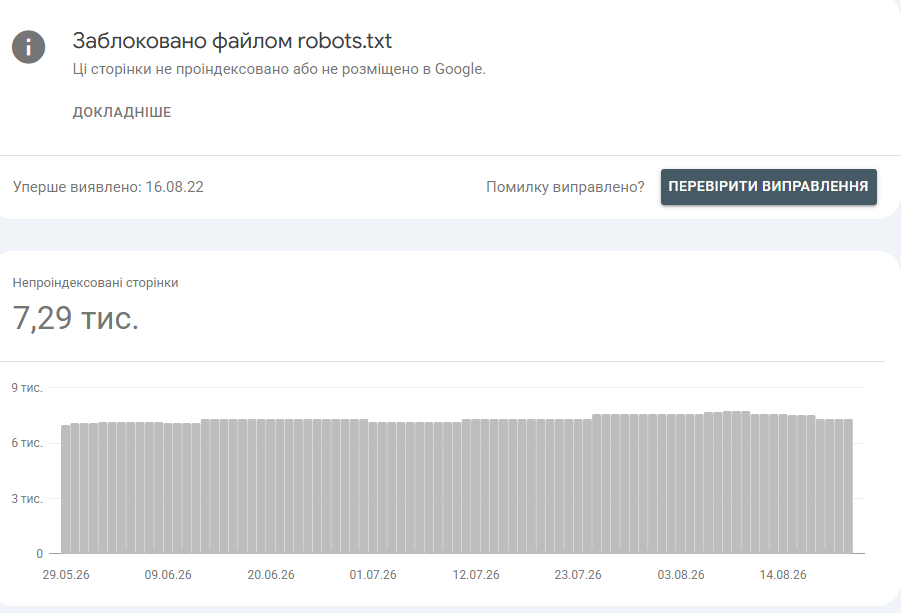The width and height of the screenshot is (901, 613).
Task: Select the 6 тис. y-axis label
Action: (27, 443)
